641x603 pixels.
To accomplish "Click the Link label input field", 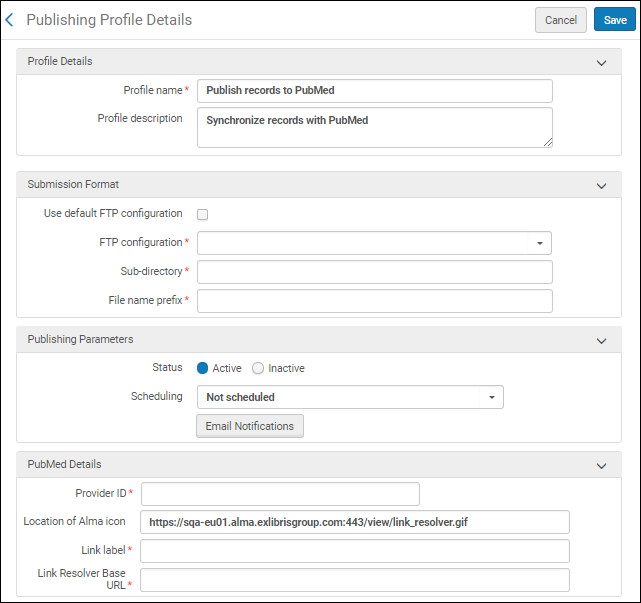I will [355, 551].
